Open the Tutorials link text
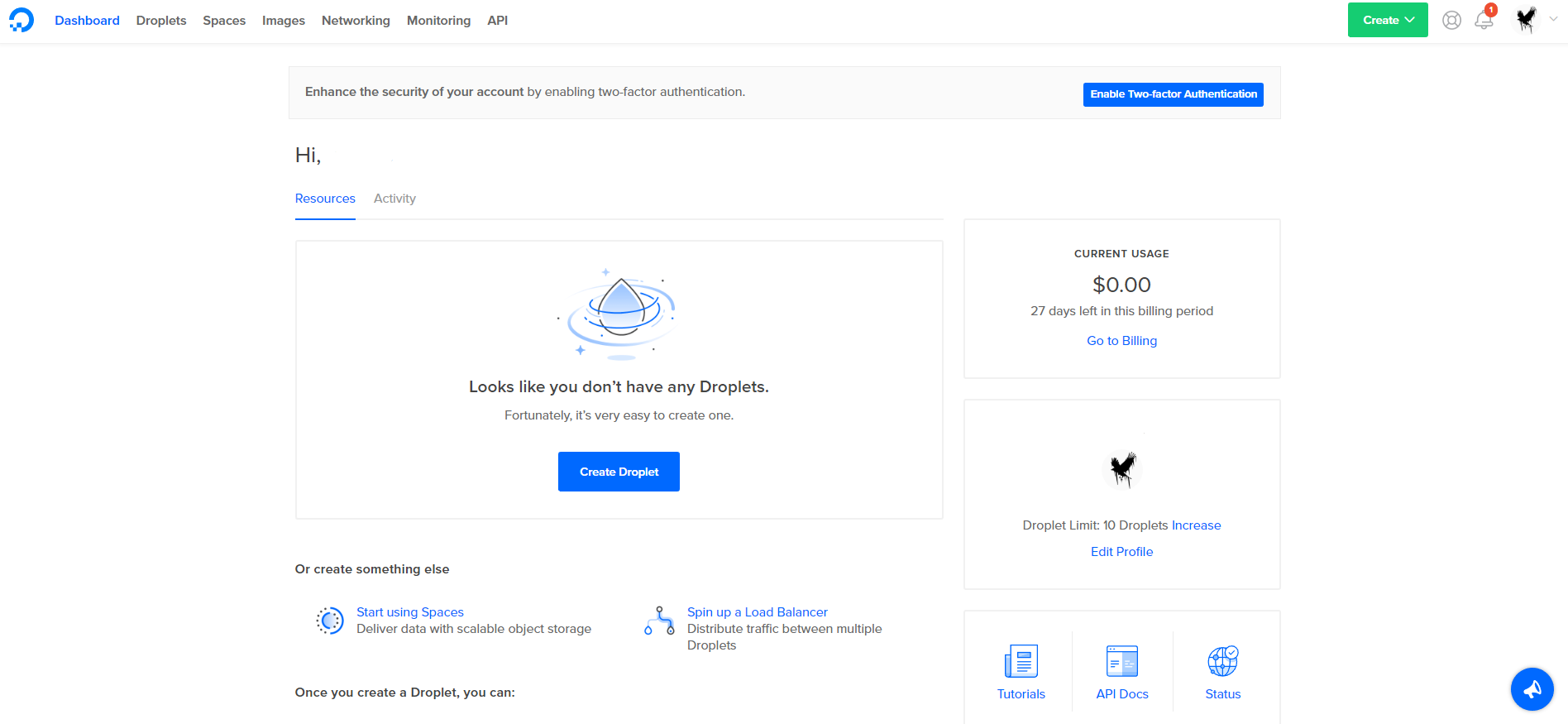The image size is (1568, 724). (1021, 694)
